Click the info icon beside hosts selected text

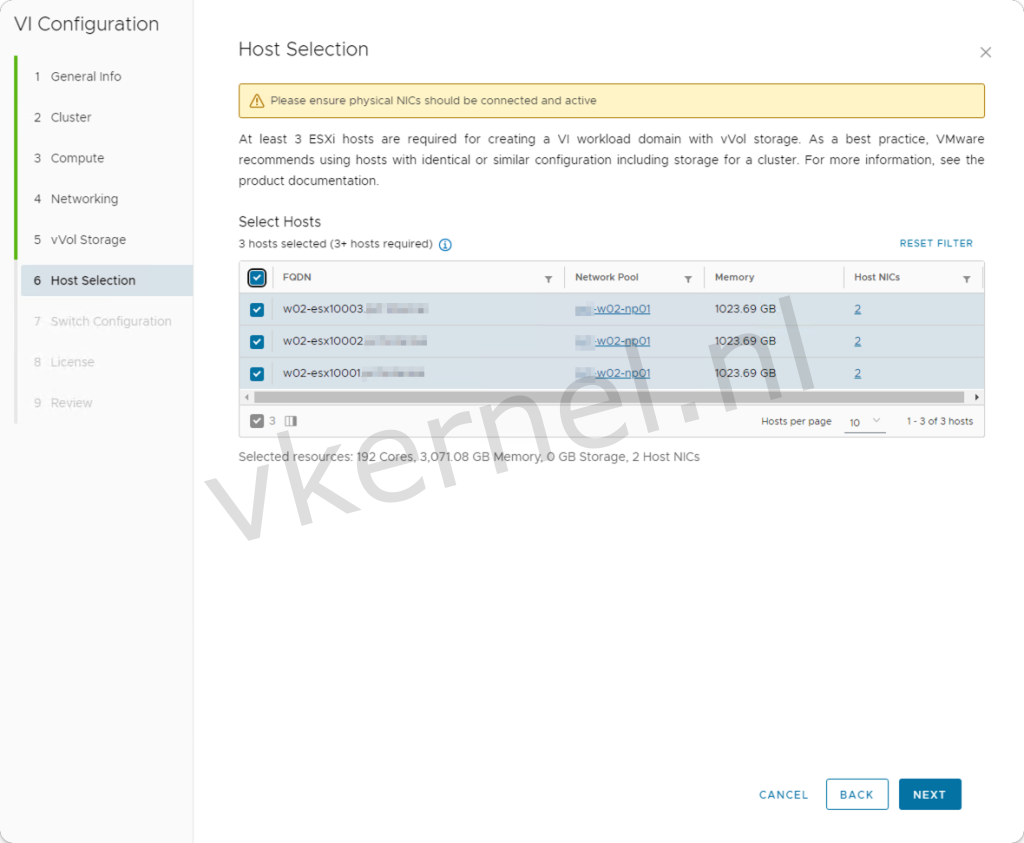pos(445,244)
